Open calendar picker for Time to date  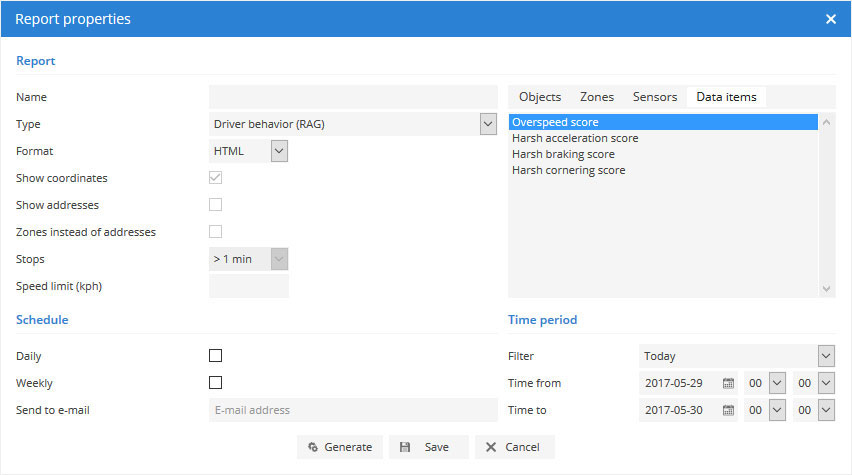[x=728, y=410]
